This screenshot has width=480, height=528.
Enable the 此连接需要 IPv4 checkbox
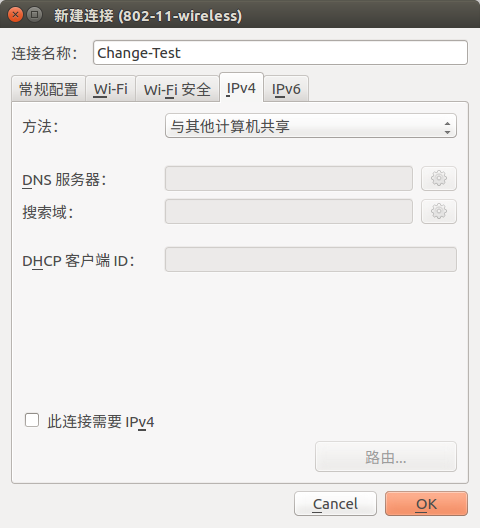pyautogui.click(x=32, y=420)
